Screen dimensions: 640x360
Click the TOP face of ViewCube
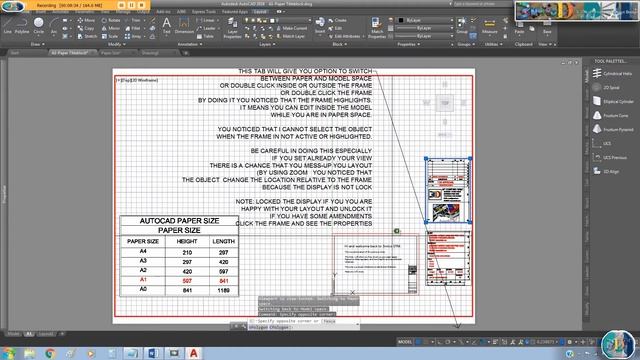[445, 103]
